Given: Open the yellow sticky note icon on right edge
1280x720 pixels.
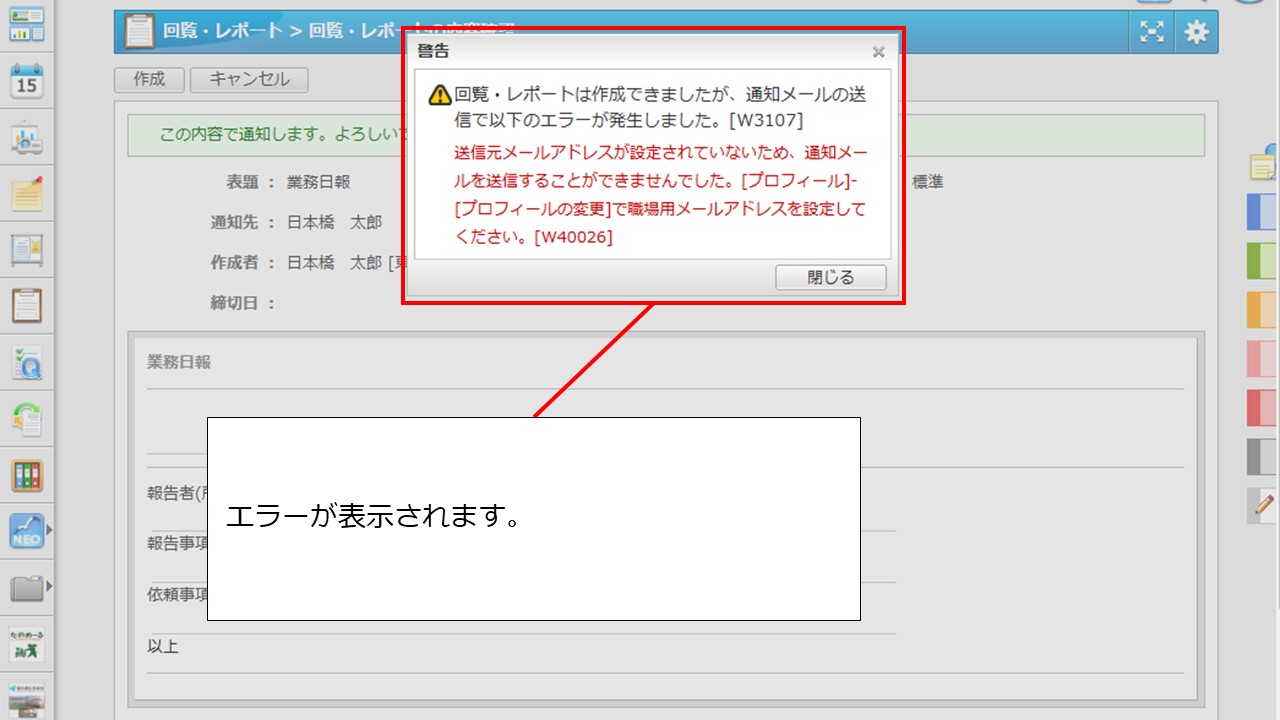Looking at the screenshot, I should point(1264,166).
